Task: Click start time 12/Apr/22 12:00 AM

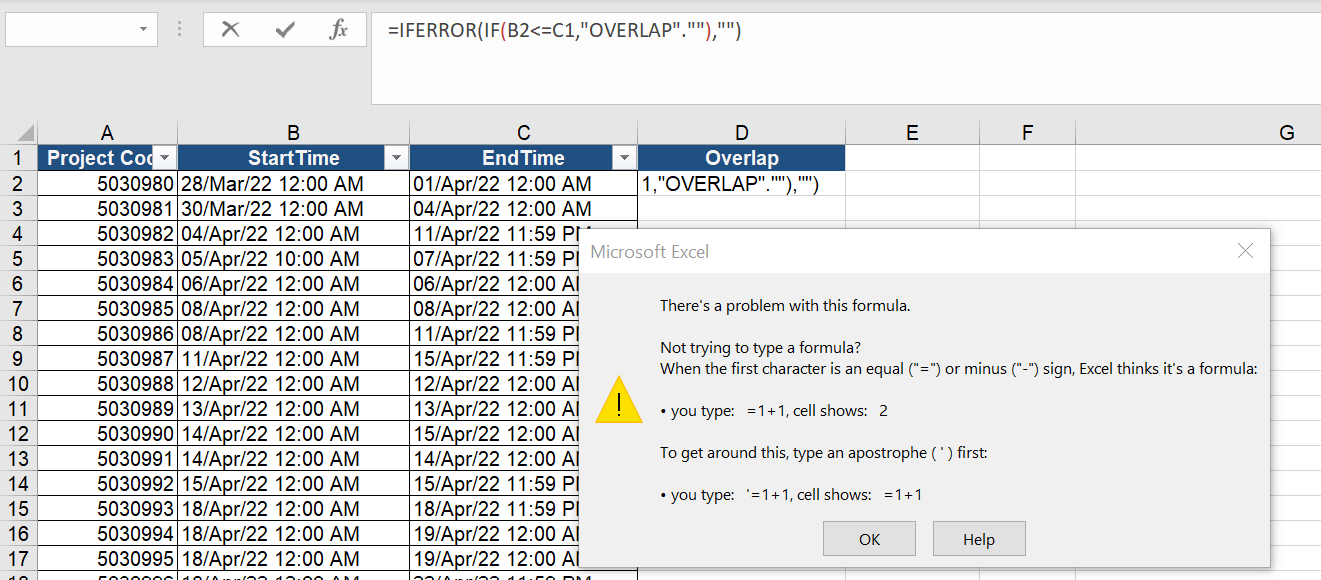Action: point(293,384)
